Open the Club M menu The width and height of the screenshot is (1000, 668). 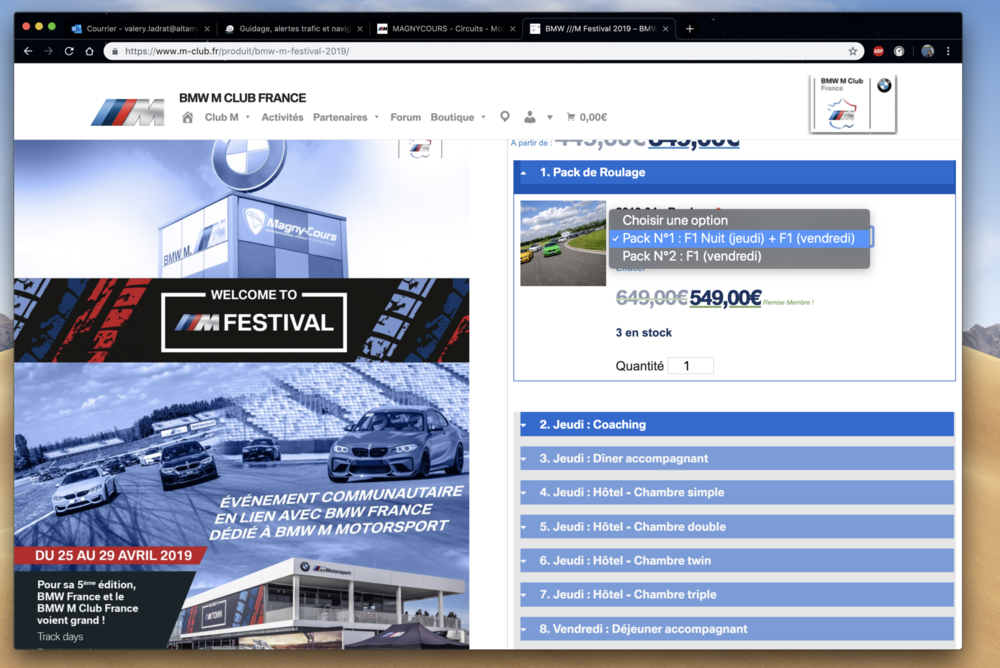227,117
